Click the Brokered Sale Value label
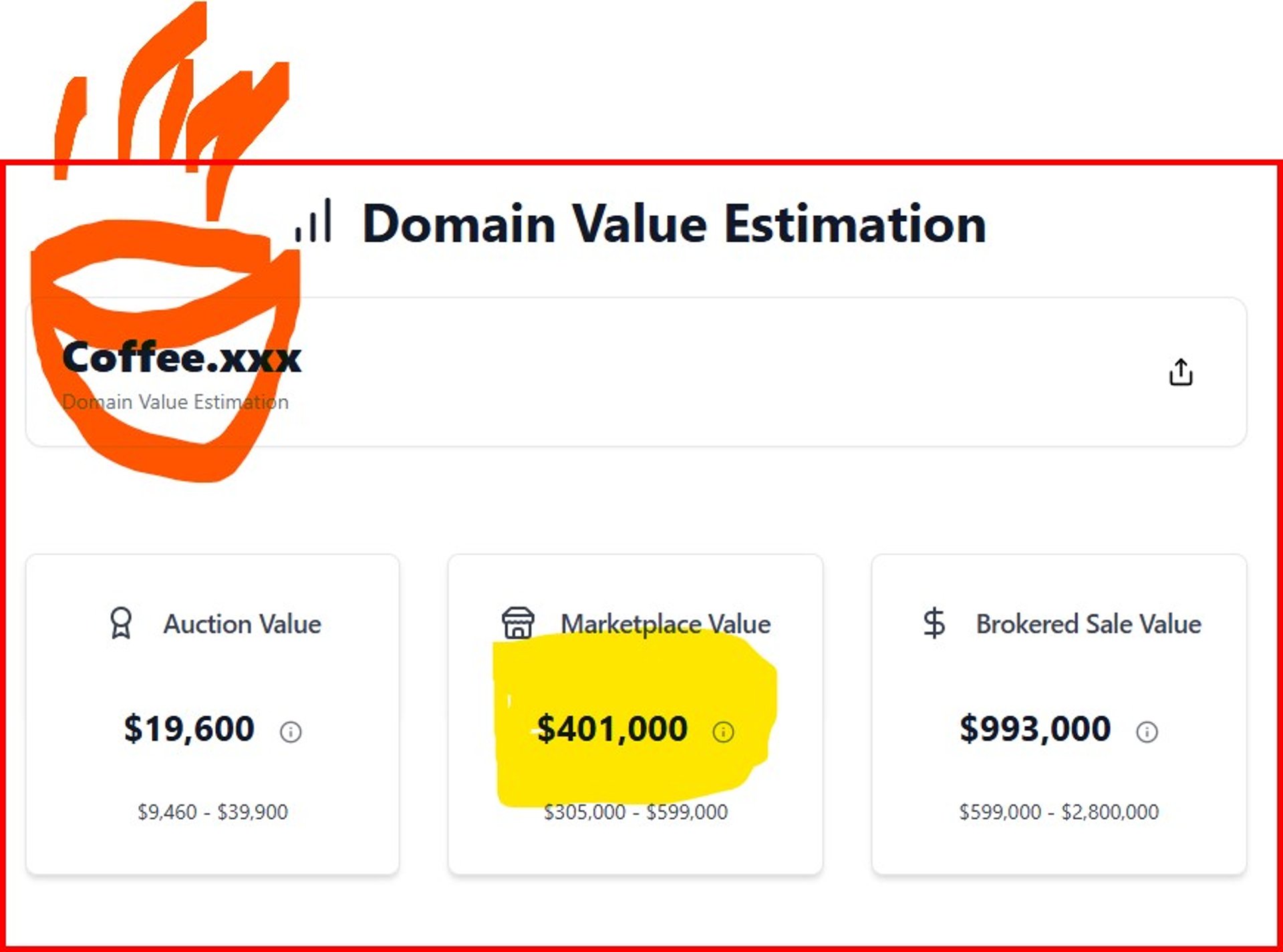The width and height of the screenshot is (1283, 952). coord(1089,624)
